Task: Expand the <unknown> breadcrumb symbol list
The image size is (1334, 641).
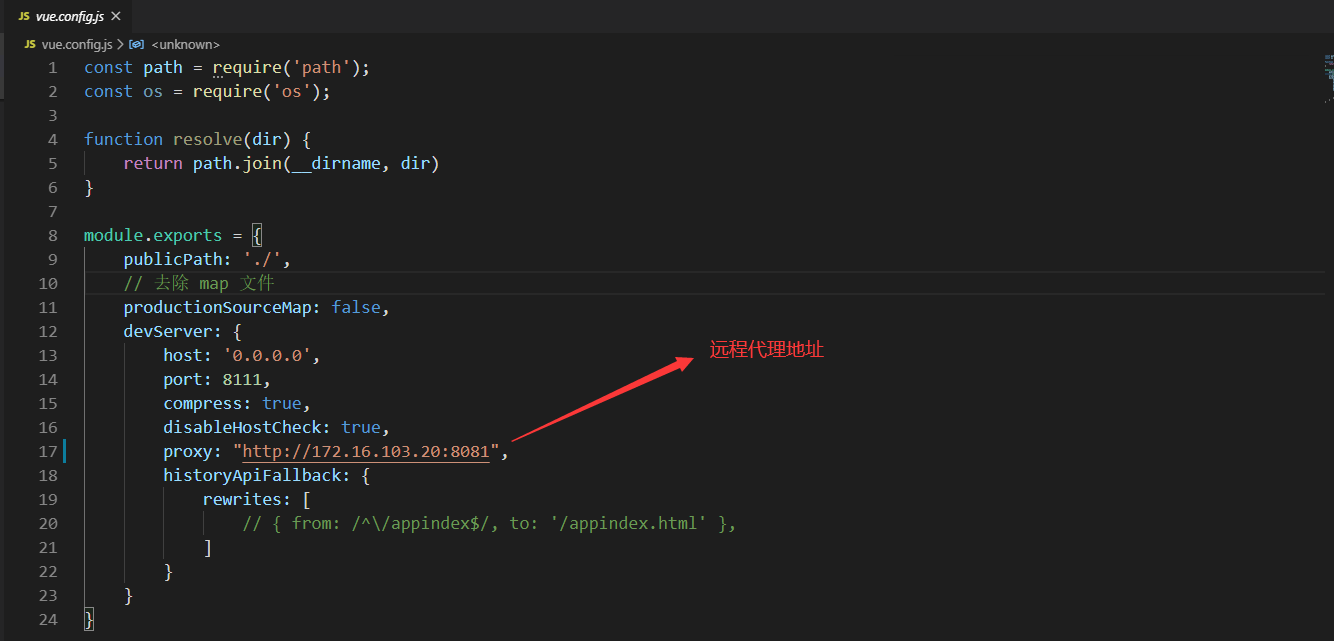Action: [x=185, y=45]
